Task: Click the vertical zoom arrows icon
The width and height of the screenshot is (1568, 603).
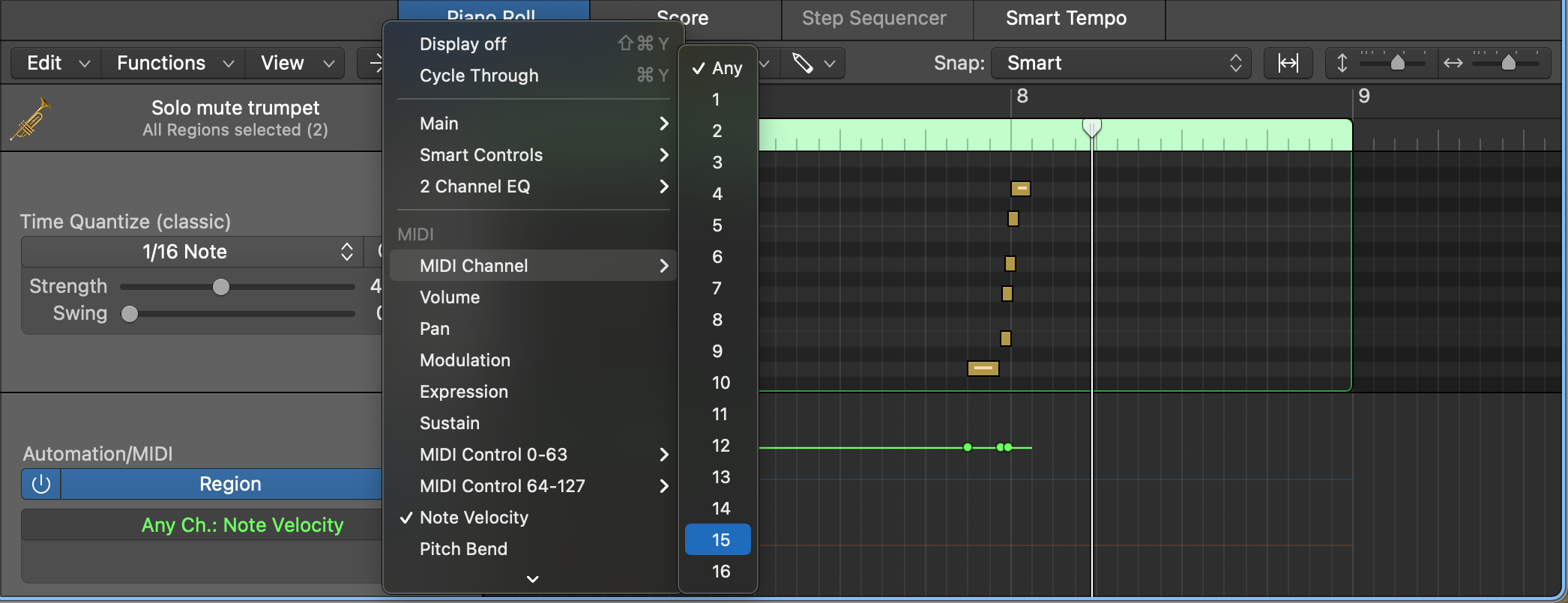Action: pos(1342,64)
